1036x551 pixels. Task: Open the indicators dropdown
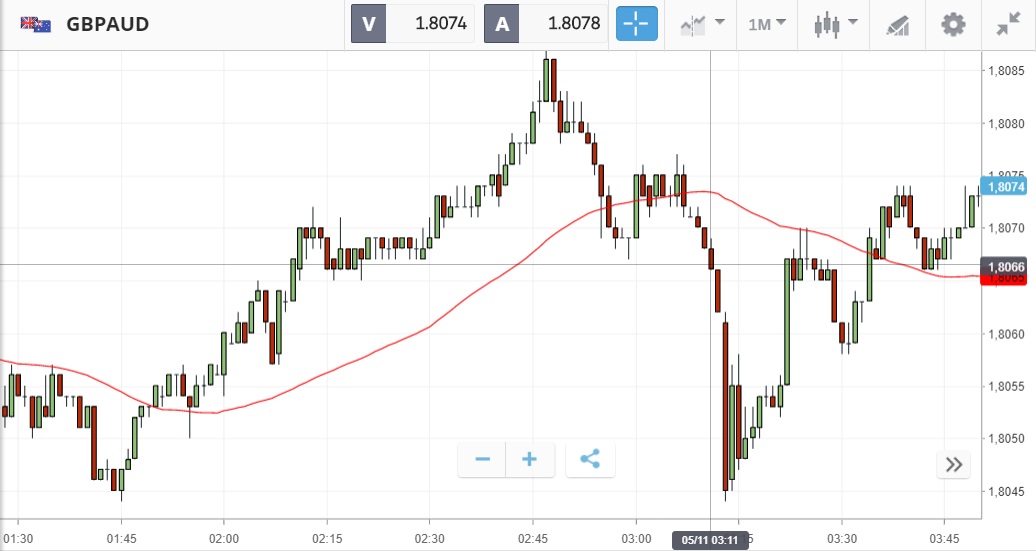pos(702,24)
